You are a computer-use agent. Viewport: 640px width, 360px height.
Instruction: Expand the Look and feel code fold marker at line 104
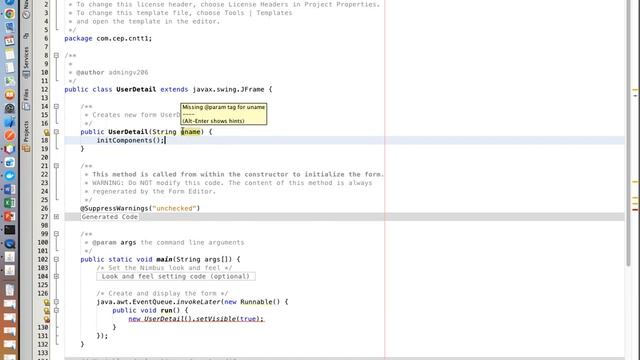pos(56,276)
